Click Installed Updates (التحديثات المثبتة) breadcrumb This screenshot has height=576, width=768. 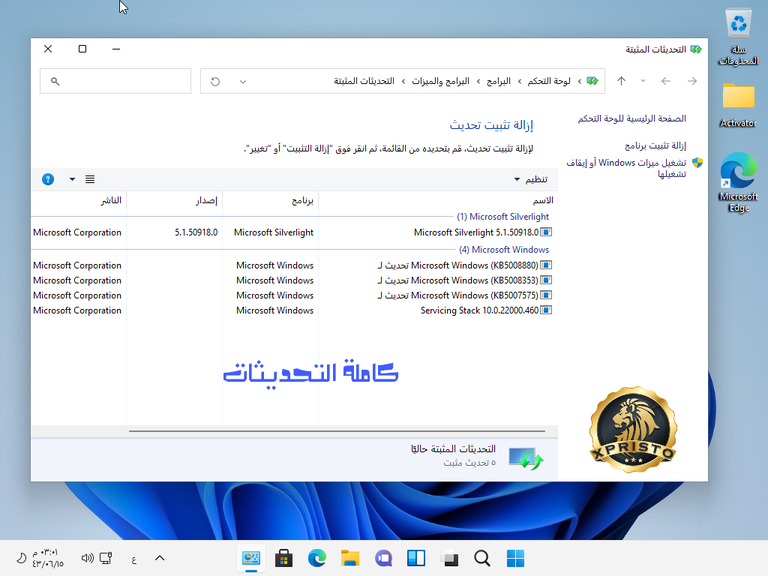(364, 81)
